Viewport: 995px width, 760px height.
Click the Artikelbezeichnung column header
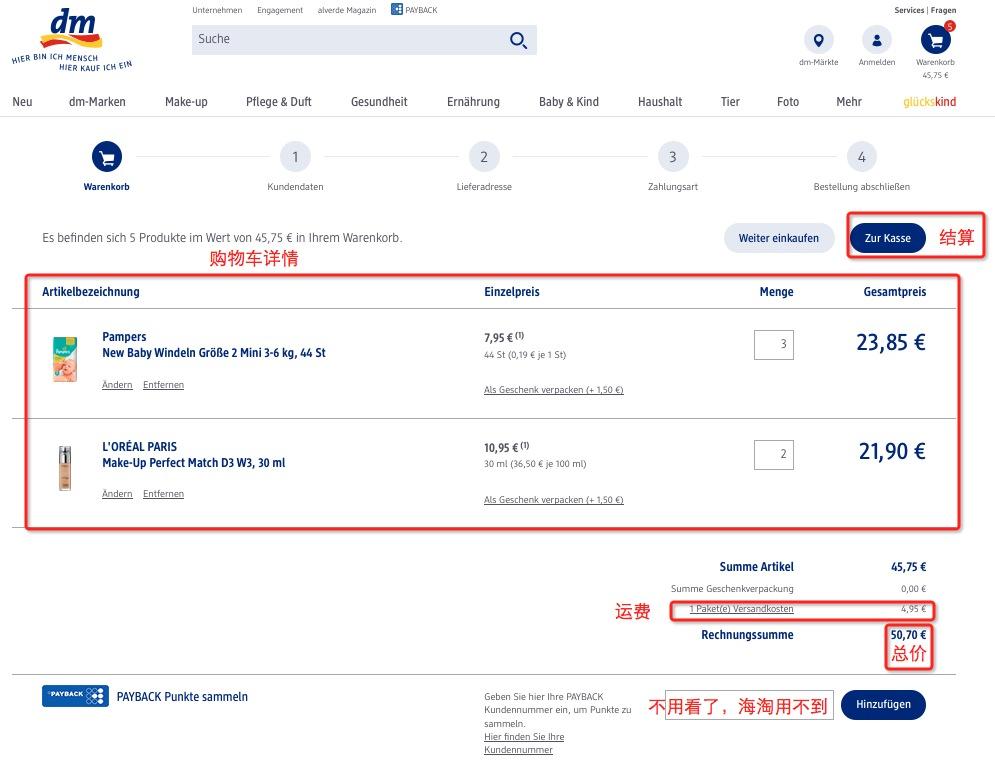(91, 292)
